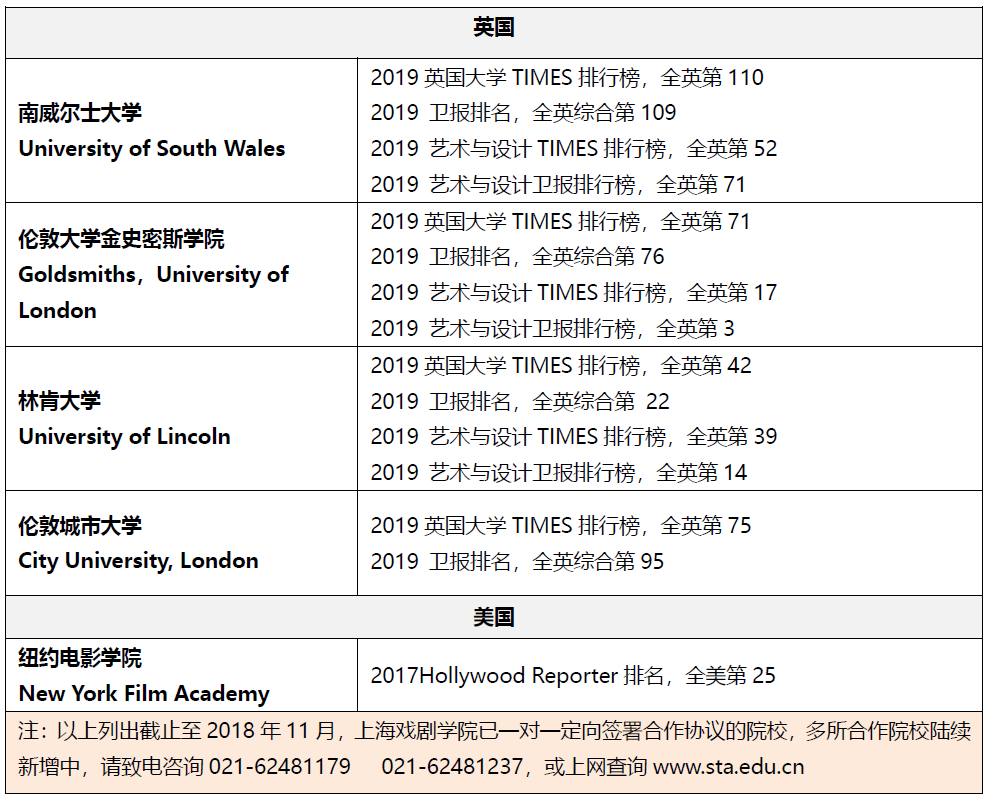Screen dimensions: 990x800
Task: Click the line ending 全英第 110
Action: point(566,77)
